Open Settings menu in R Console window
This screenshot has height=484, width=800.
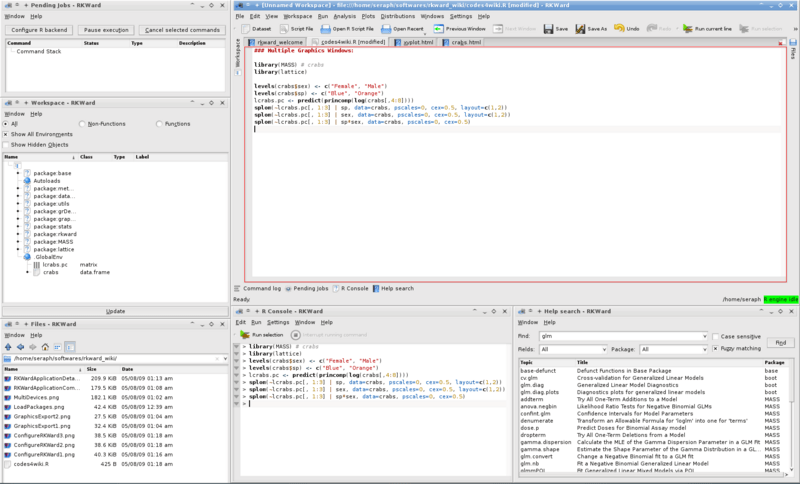pos(278,323)
